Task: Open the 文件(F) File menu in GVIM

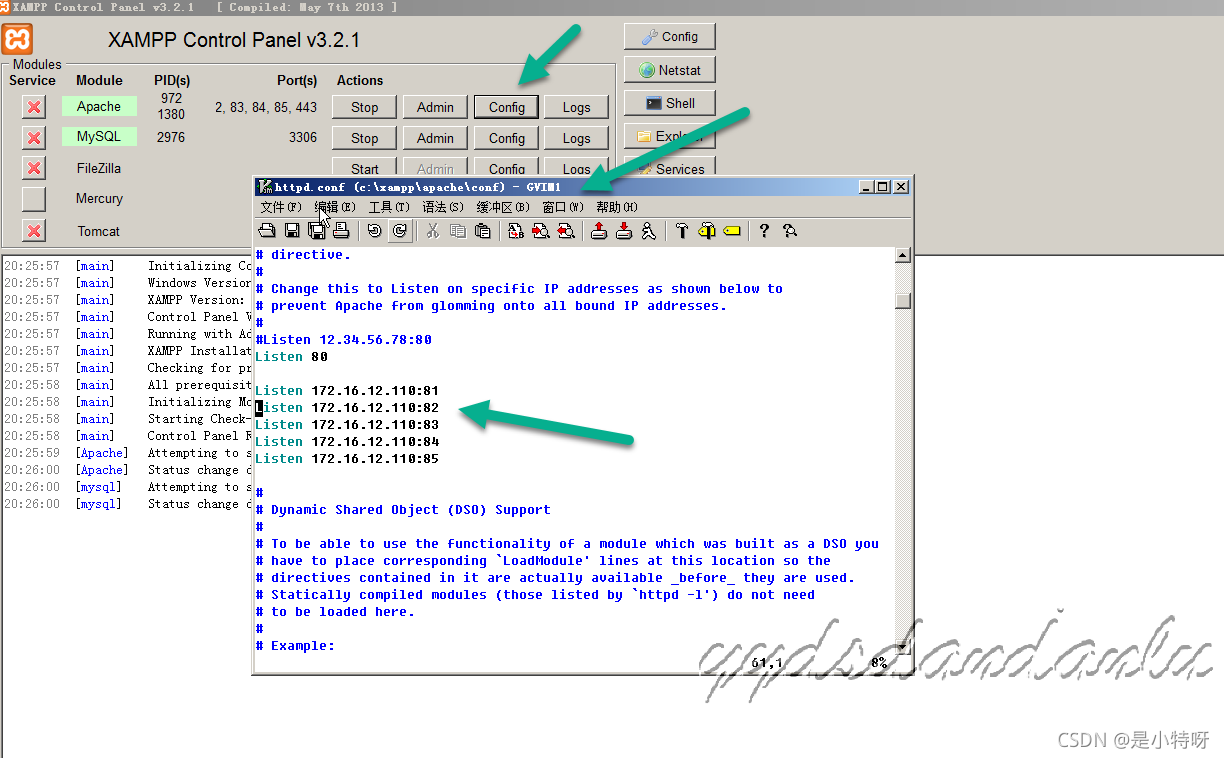Action: [x=280, y=207]
